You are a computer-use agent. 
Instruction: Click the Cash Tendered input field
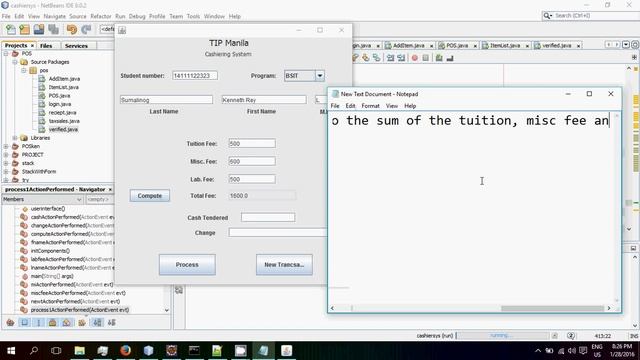(268, 218)
